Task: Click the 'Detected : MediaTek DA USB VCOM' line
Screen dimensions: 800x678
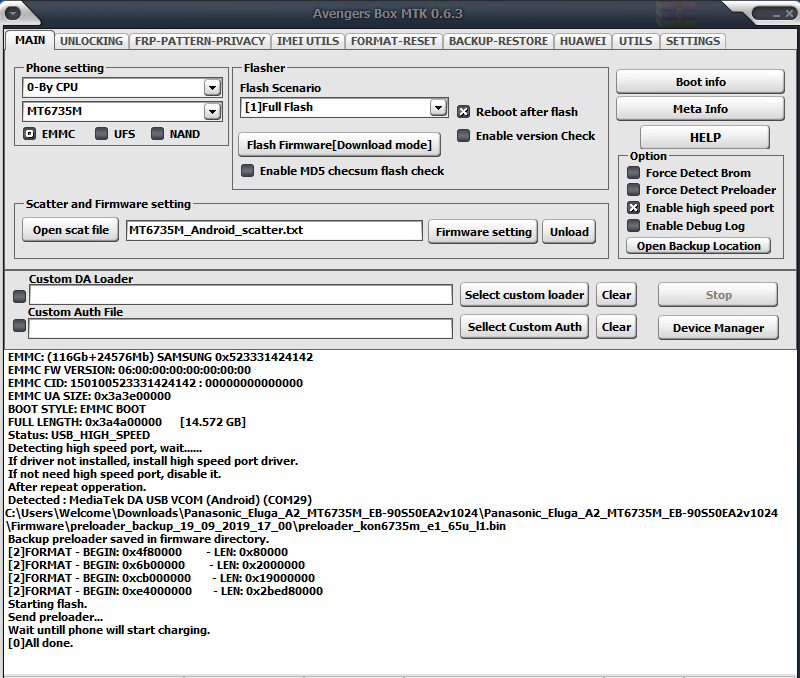Action: (x=160, y=500)
